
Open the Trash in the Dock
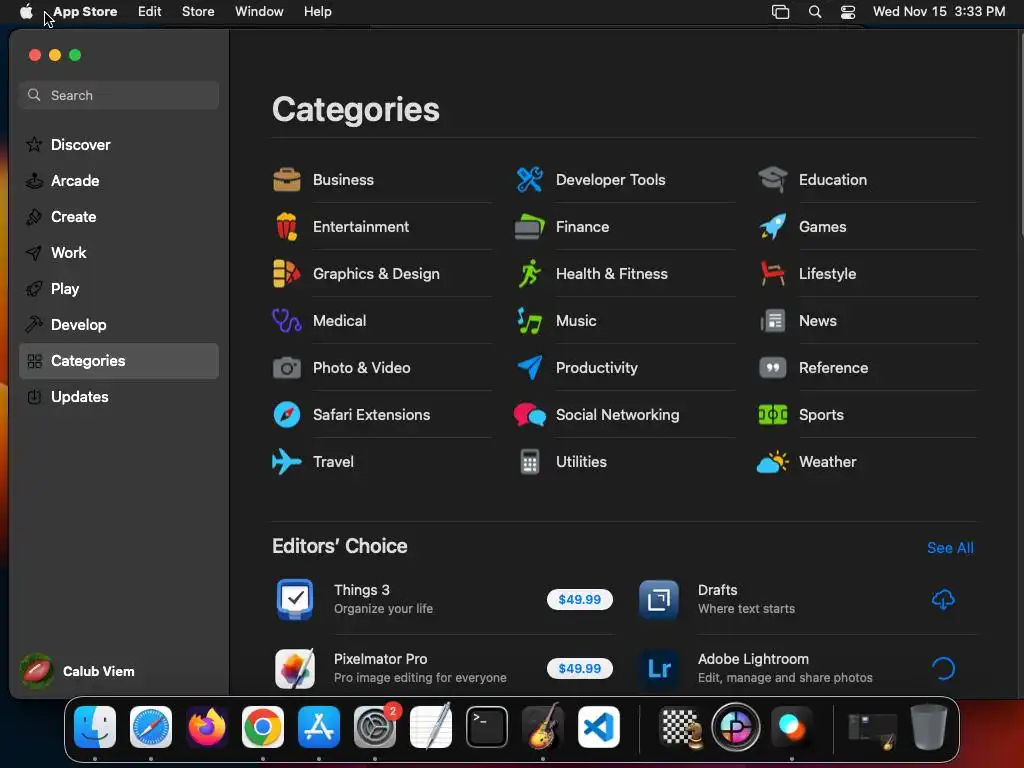click(929, 727)
